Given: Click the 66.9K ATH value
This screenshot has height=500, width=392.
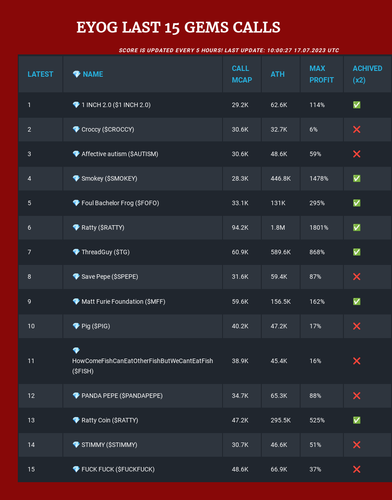Looking at the screenshot, I should coord(279,469).
